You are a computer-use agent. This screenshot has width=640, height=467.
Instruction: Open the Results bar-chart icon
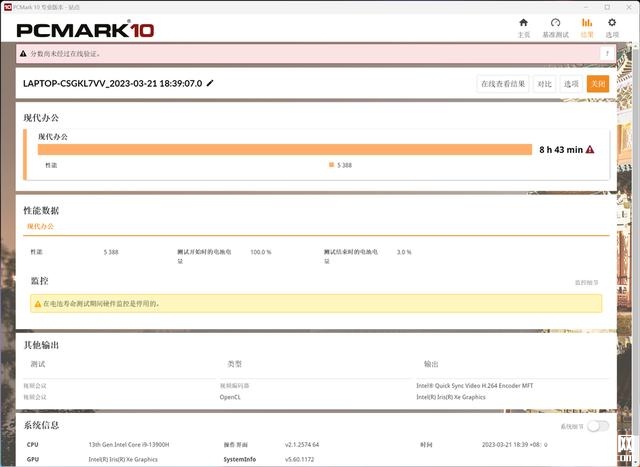click(x=587, y=22)
